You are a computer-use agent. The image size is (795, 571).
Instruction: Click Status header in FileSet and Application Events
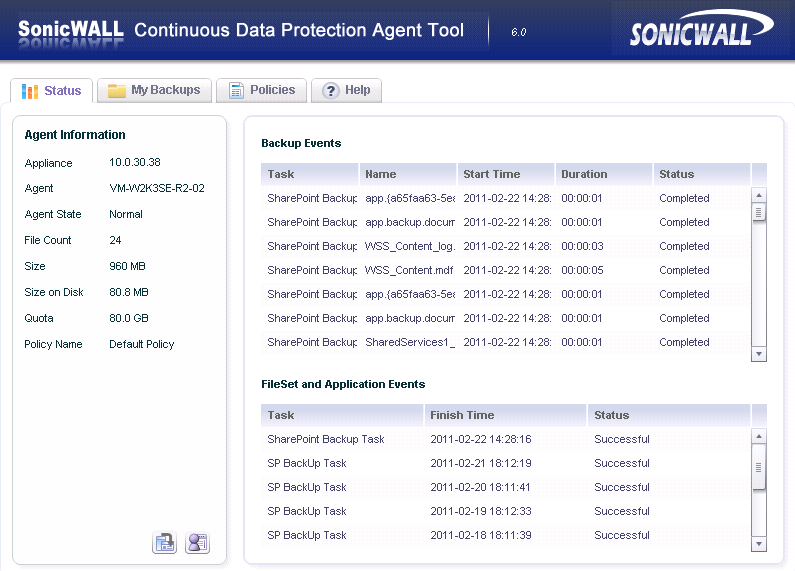click(668, 415)
